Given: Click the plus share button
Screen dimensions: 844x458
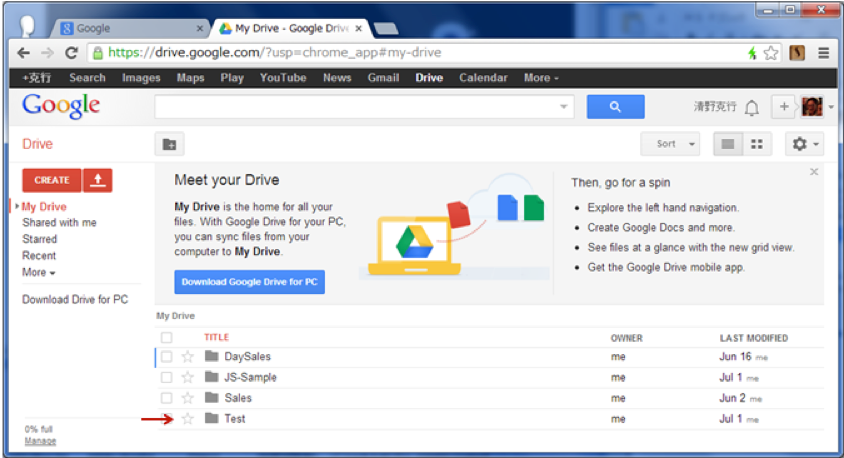Looking at the screenshot, I should click(784, 107).
